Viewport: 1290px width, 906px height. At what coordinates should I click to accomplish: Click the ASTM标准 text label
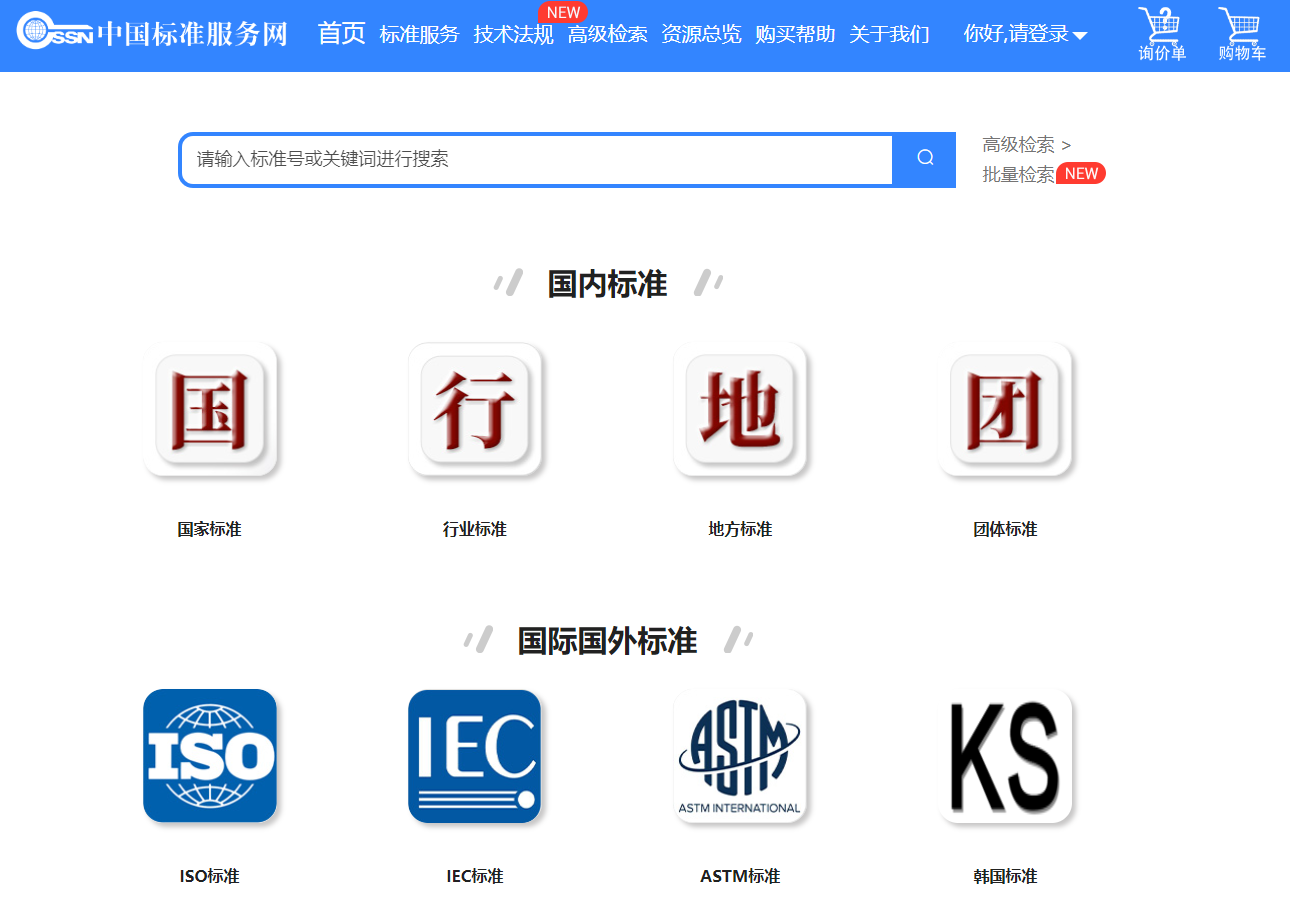pyautogui.click(x=740, y=876)
